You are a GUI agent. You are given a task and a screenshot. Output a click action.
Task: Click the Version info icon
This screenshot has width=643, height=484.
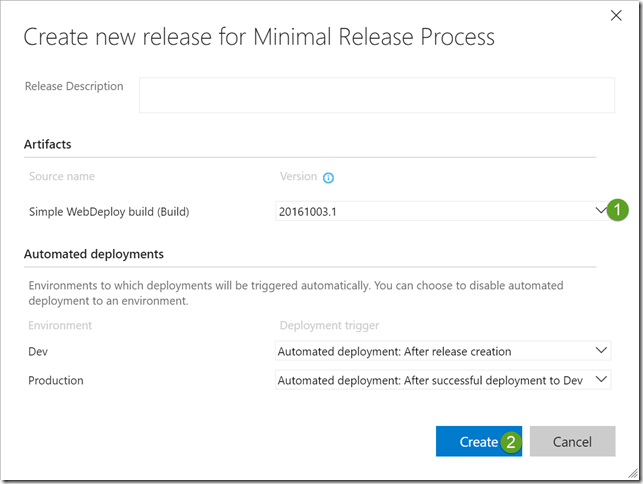(328, 178)
